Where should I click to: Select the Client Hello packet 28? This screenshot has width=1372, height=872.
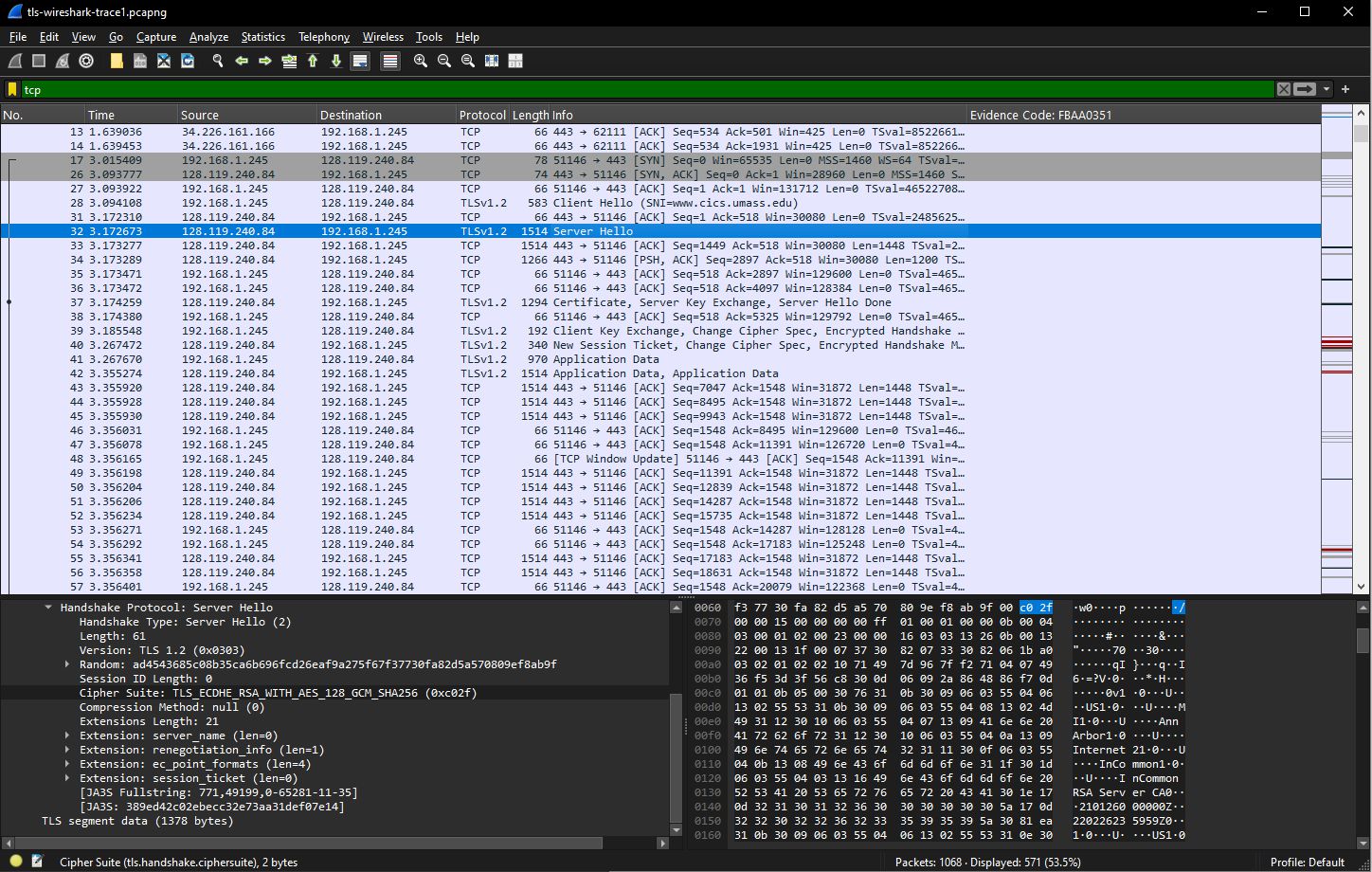660,203
